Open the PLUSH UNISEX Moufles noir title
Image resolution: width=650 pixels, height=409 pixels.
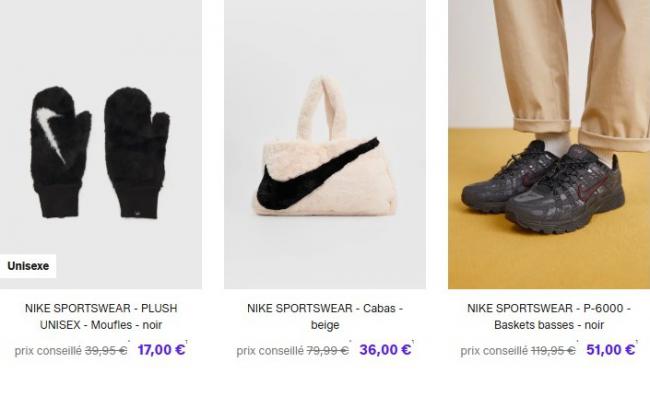[x=100, y=316]
